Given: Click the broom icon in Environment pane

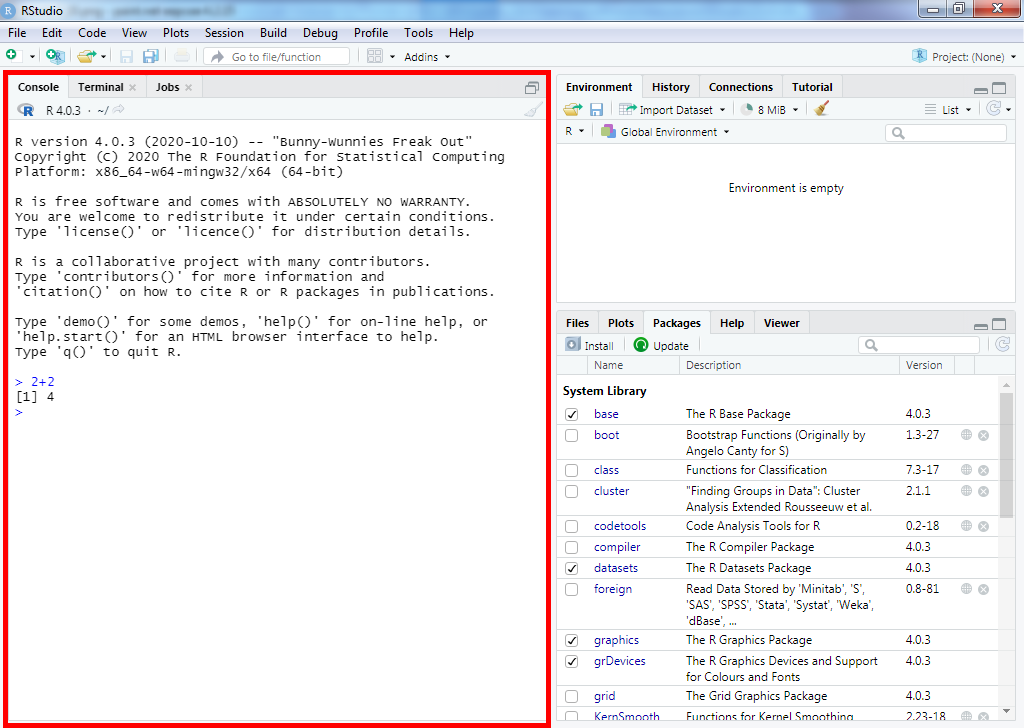Looking at the screenshot, I should coord(822,109).
